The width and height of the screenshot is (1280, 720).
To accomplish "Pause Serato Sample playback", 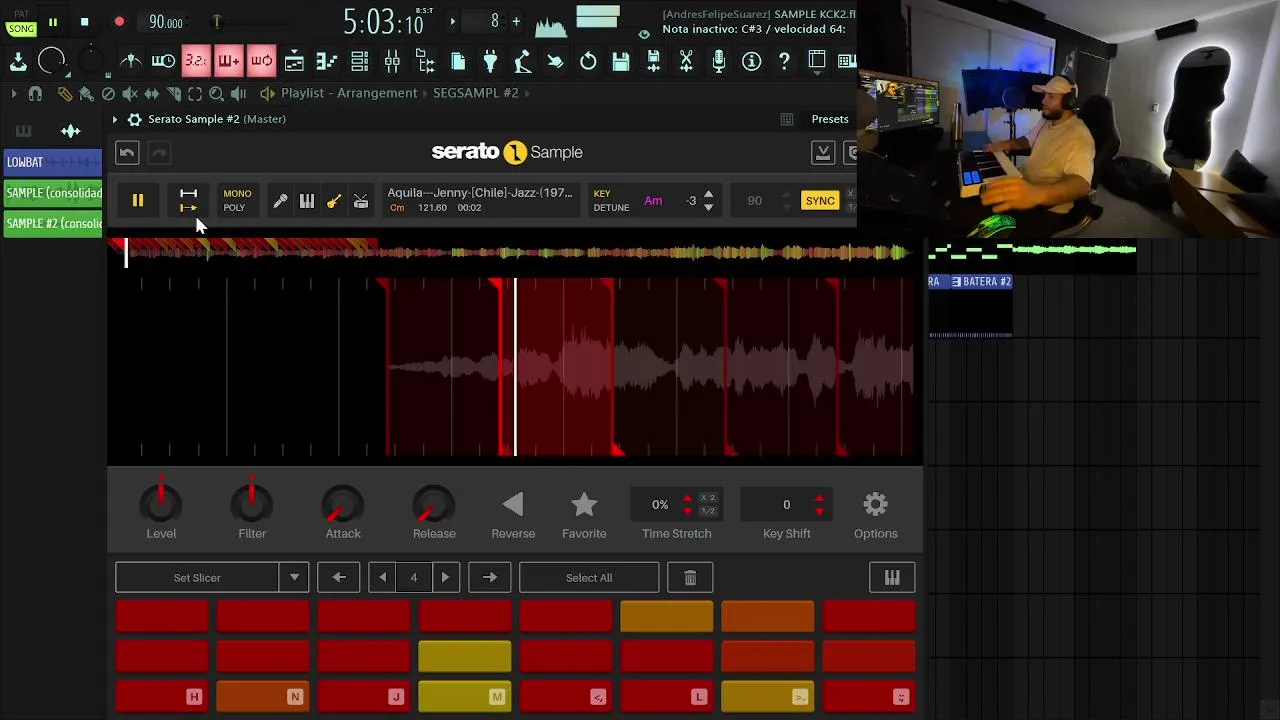I will tap(138, 201).
